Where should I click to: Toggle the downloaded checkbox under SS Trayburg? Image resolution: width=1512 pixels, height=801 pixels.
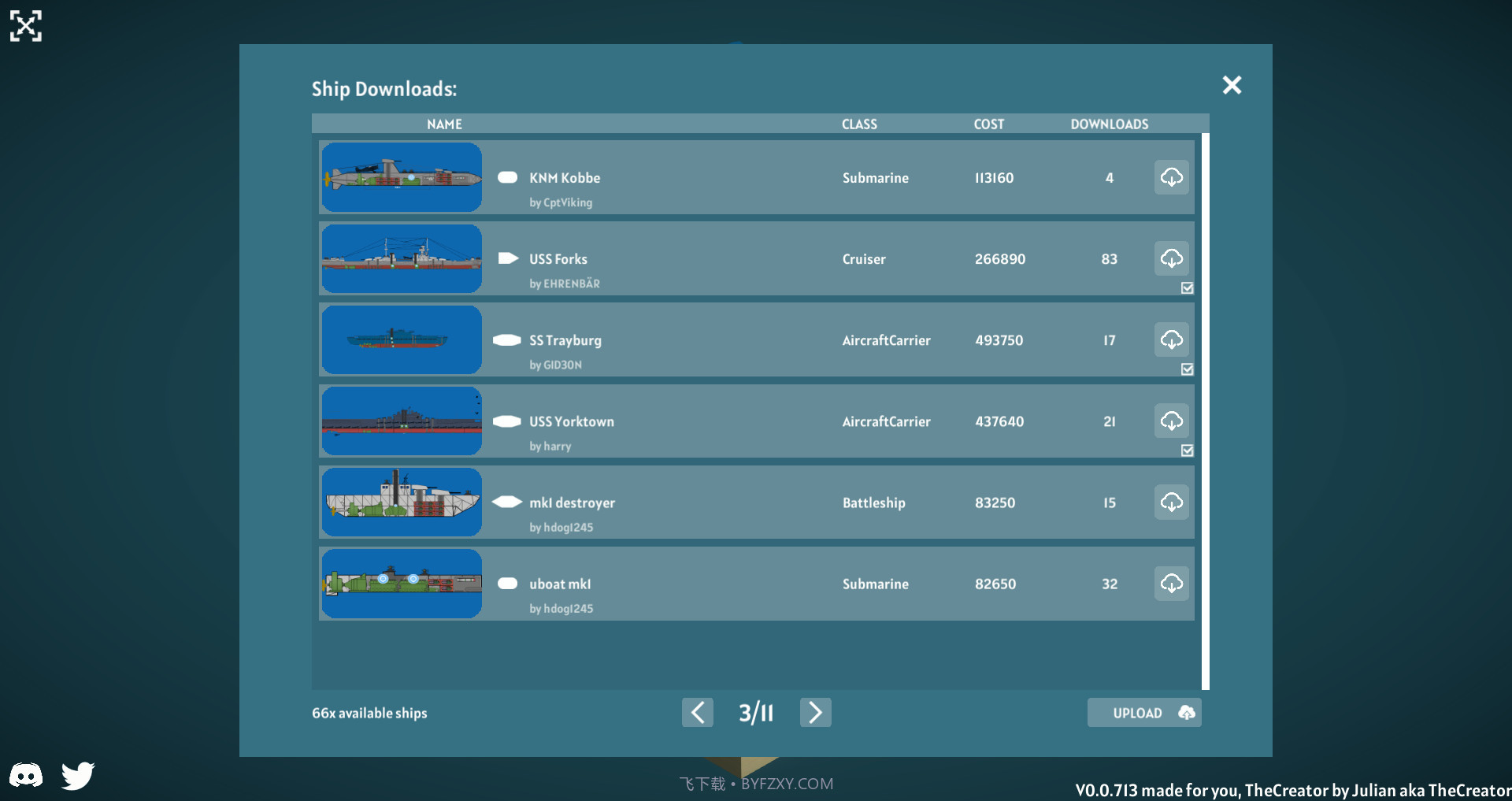coord(1187,369)
